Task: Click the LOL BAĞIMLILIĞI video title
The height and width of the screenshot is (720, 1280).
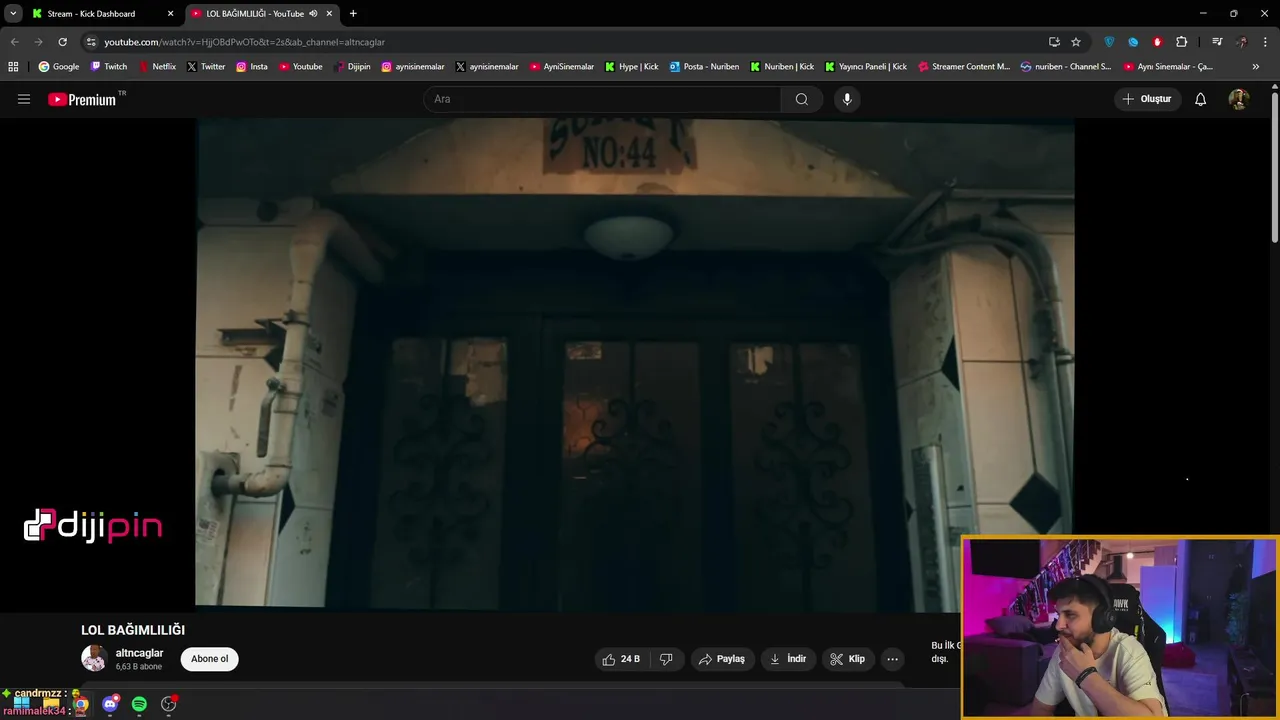Action: (133, 630)
